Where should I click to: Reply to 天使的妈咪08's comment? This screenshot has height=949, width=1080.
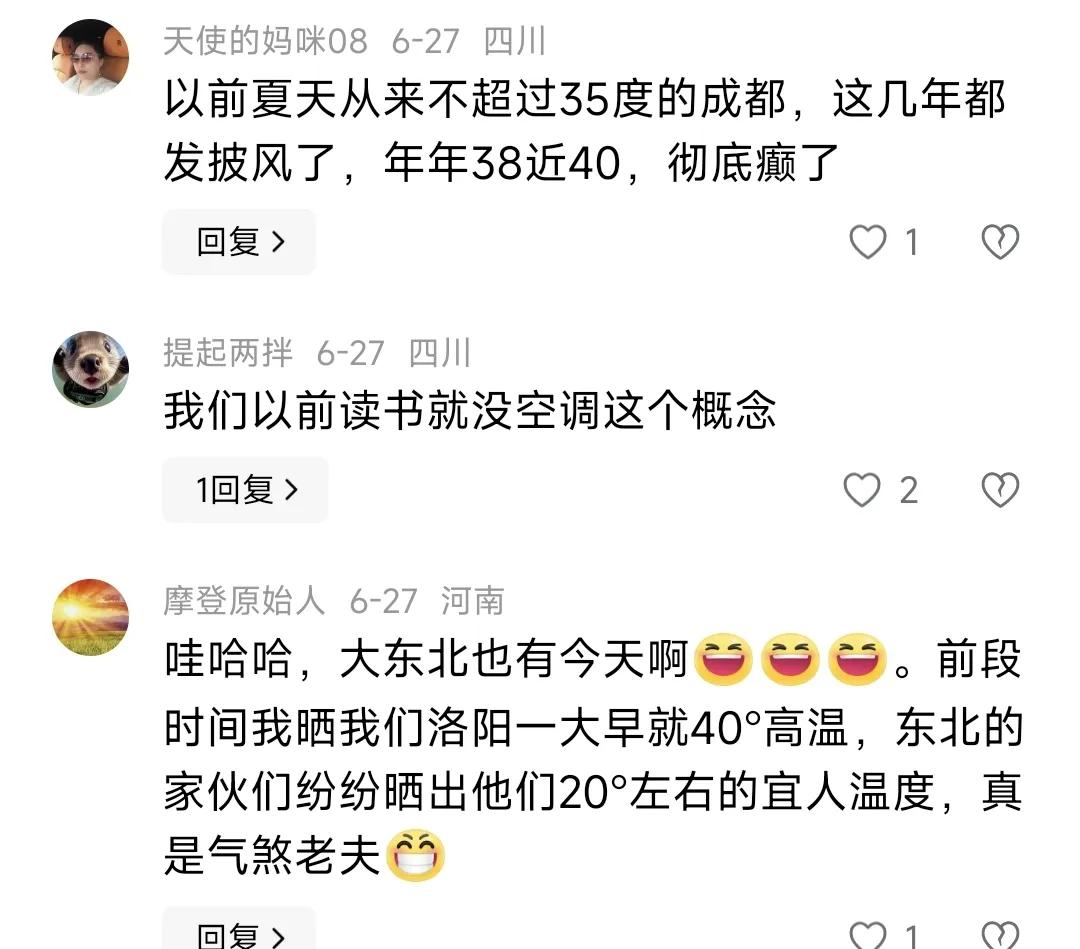pyautogui.click(x=239, y=242)
